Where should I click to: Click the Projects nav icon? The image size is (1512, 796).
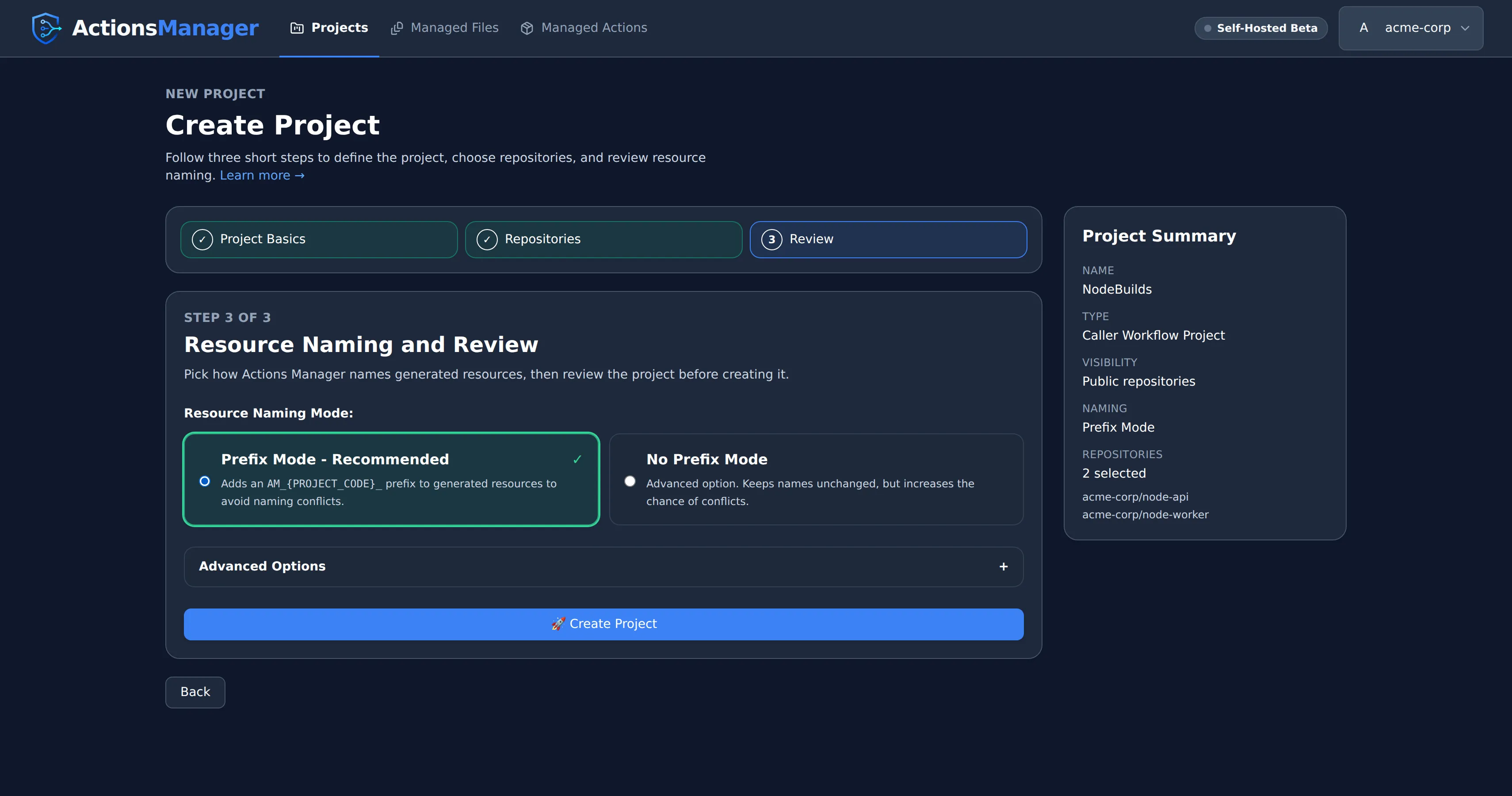[x=297, y=28]
